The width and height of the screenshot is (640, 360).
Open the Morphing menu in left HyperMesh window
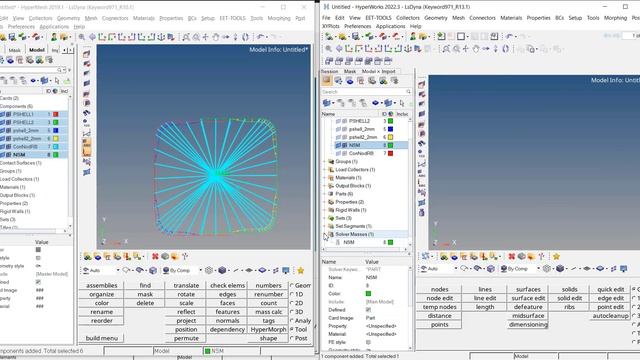tap(279, 18)
